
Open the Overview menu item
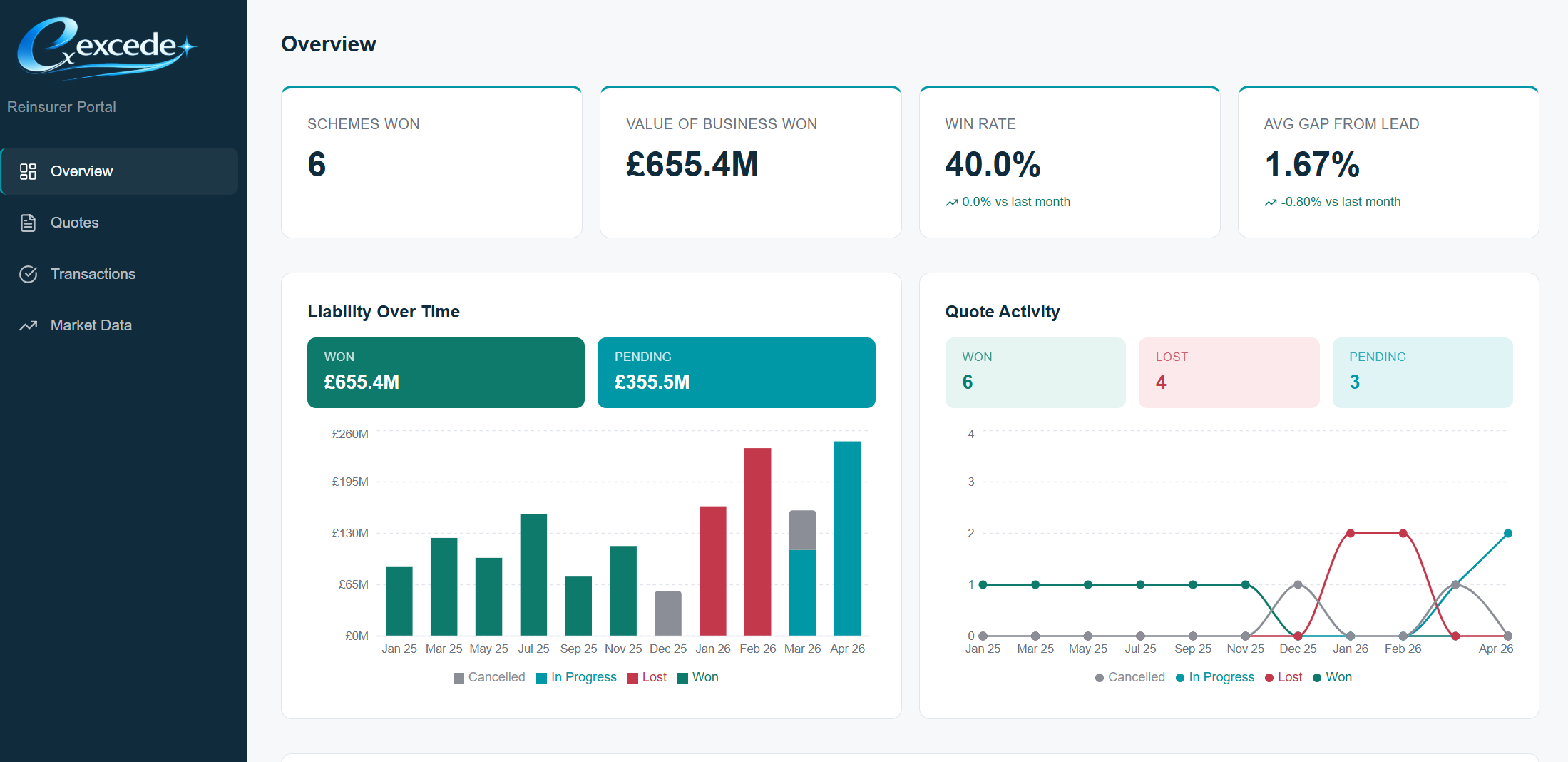[x=120, y=171]
